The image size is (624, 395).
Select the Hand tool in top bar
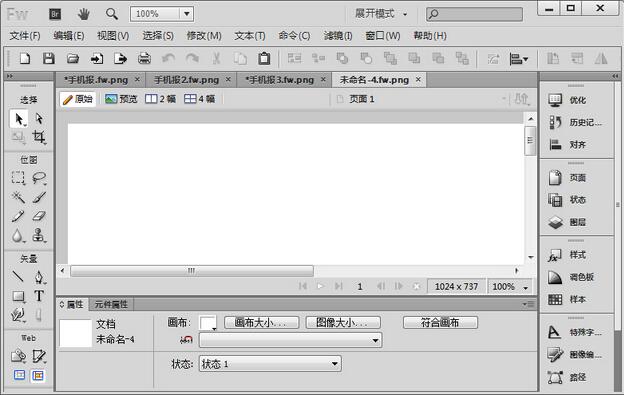click(x=83, y=14)
